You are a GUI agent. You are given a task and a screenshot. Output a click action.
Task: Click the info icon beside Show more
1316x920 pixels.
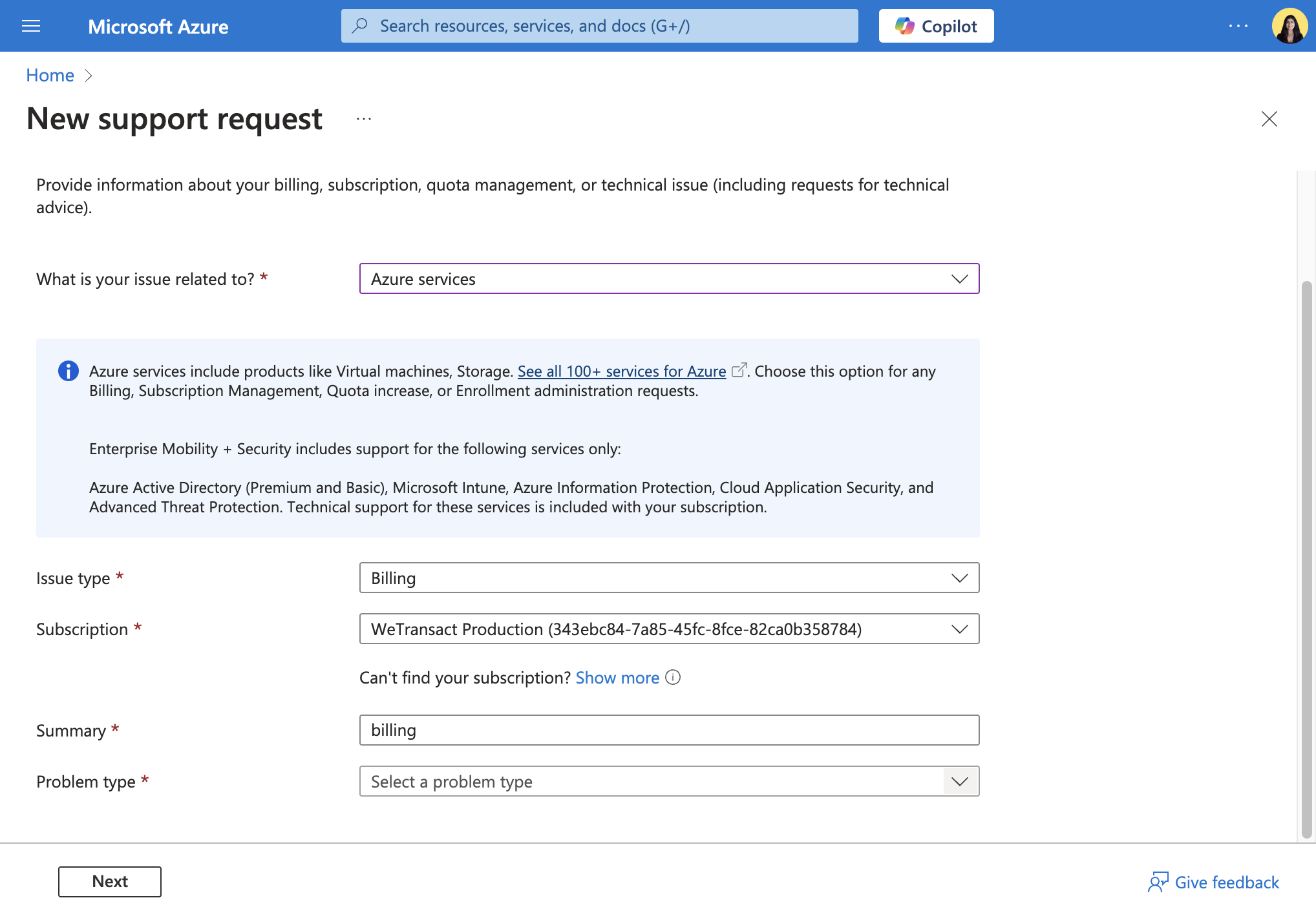click(x=673, y=677)
